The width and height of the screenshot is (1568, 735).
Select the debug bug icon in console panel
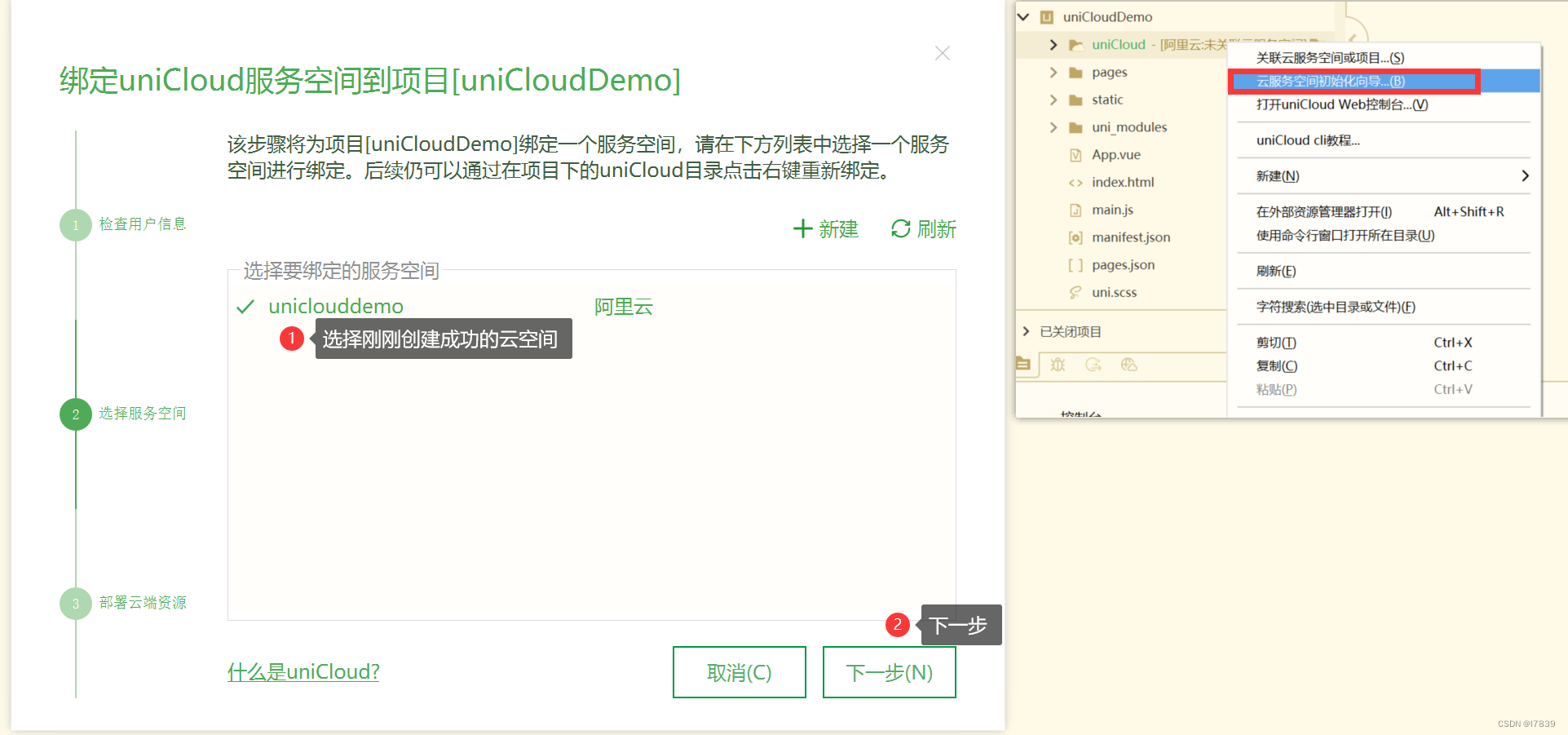tap(1058, 365)
